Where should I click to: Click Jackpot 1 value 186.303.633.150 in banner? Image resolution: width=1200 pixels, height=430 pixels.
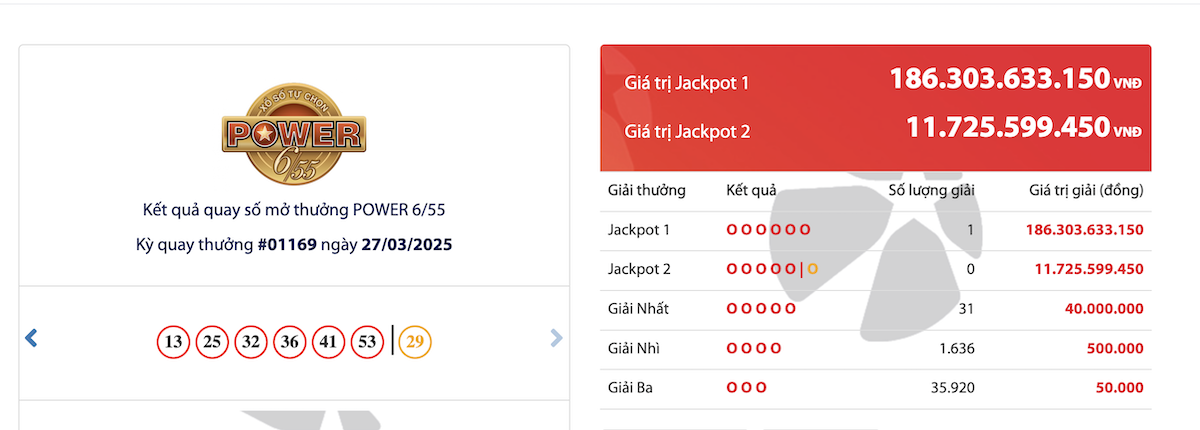pos(1000,79)
